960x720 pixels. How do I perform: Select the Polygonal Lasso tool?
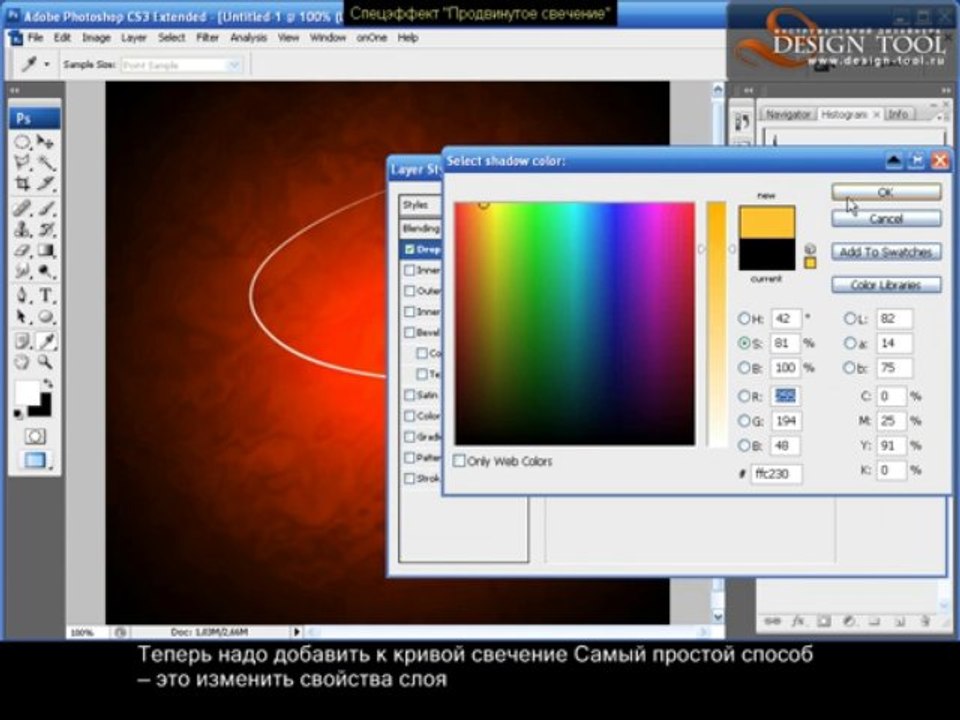point(23,163)
